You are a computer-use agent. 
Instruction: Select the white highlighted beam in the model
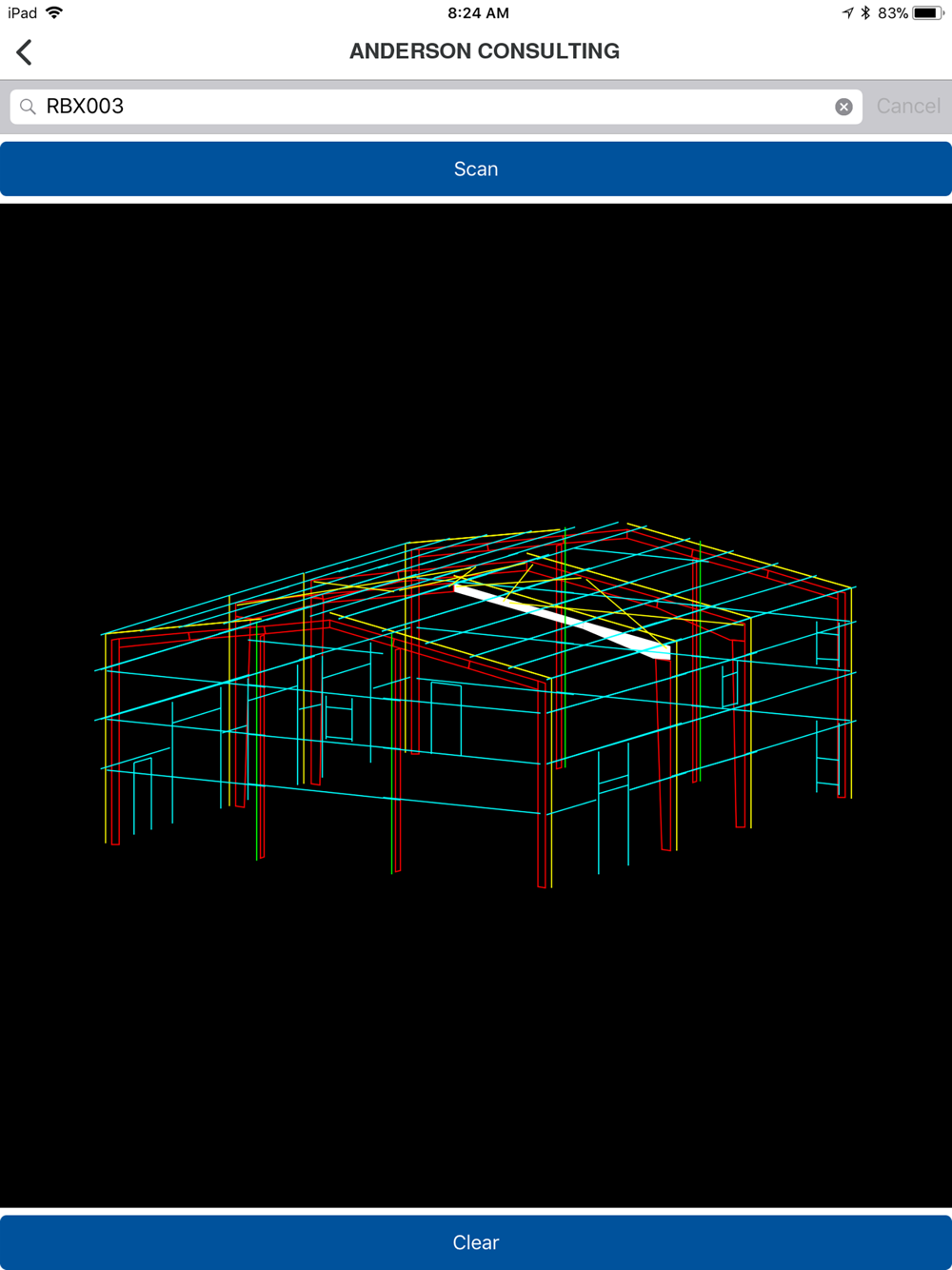pos(562,620)
